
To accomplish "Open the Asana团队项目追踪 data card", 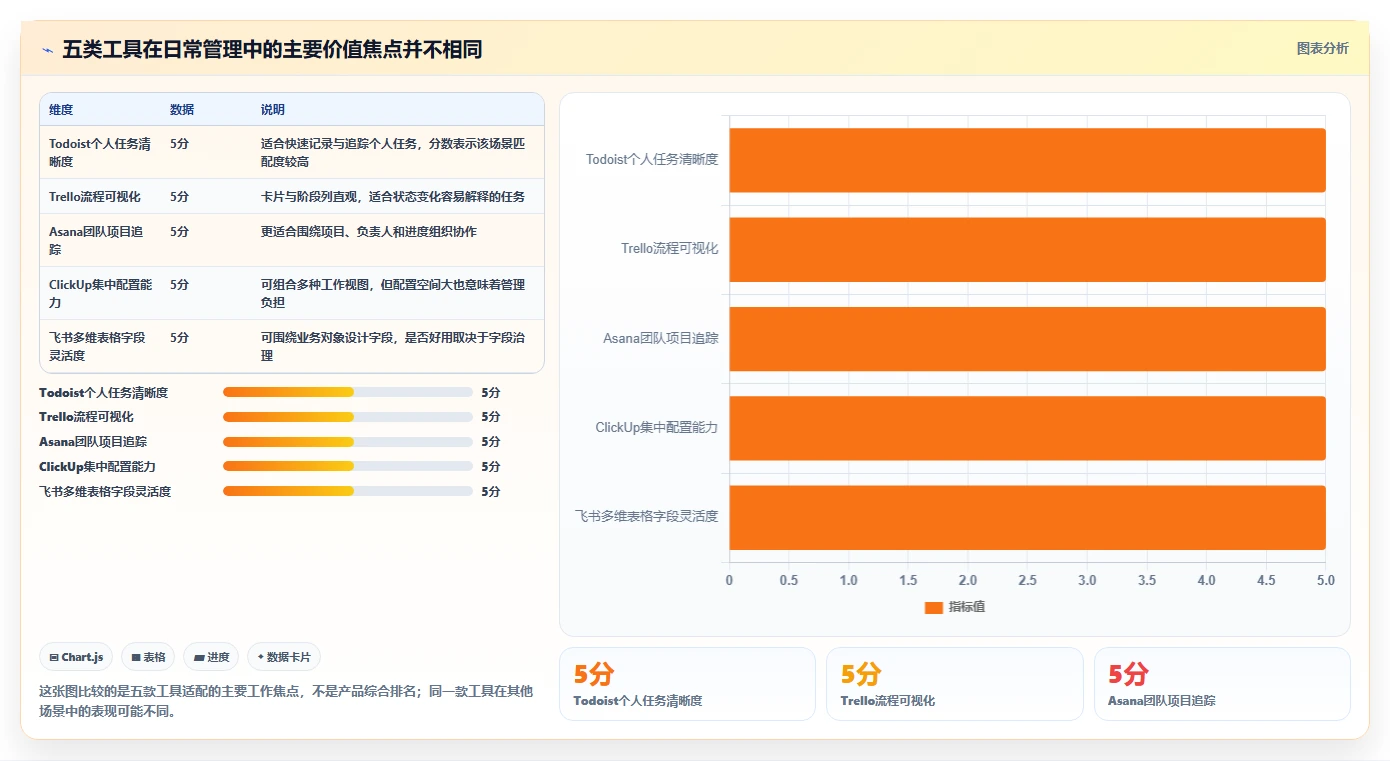I will [1222, 684].
